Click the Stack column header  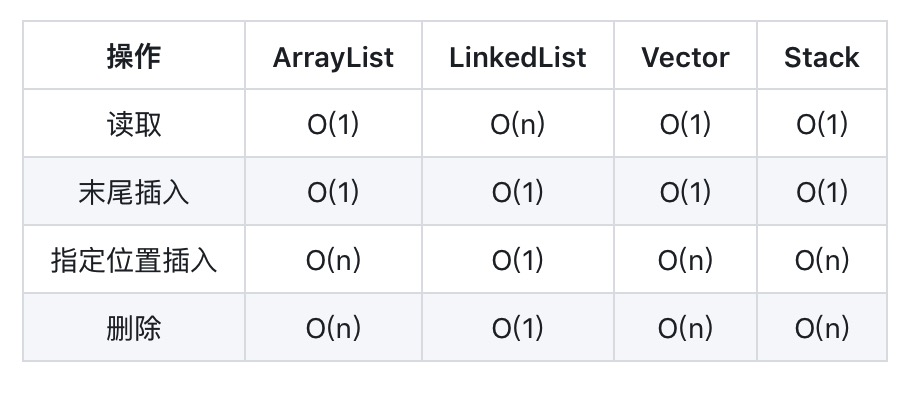[821, 57]
